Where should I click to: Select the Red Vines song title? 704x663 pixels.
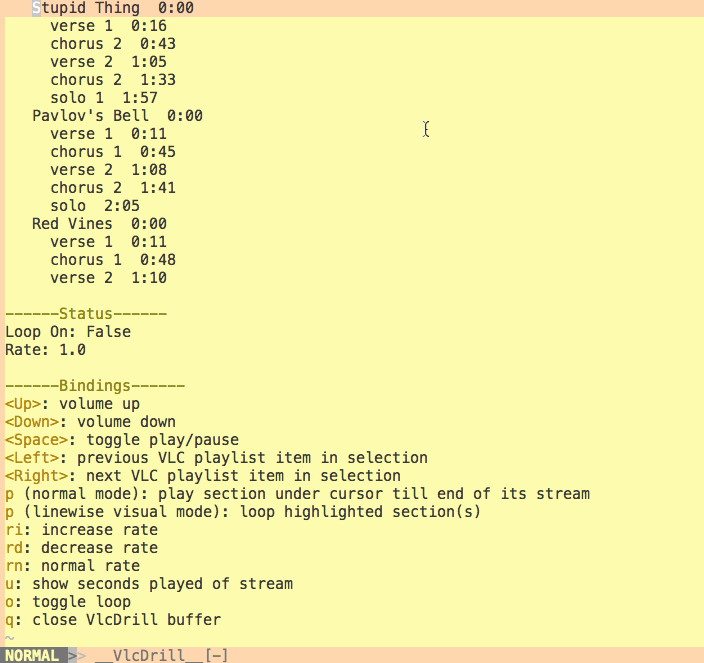click(x=99, y=224)
